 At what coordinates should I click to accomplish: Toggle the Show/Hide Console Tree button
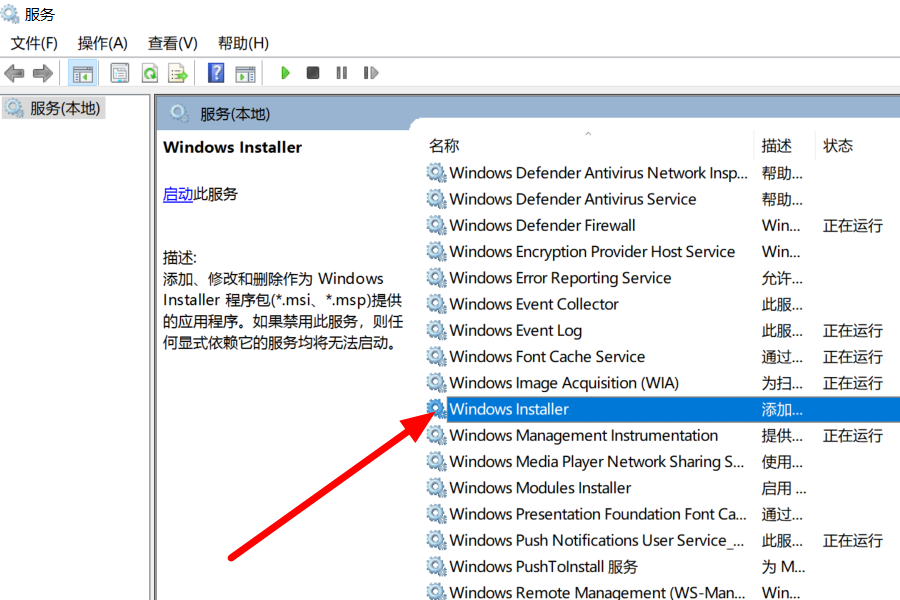click(82, 73)
